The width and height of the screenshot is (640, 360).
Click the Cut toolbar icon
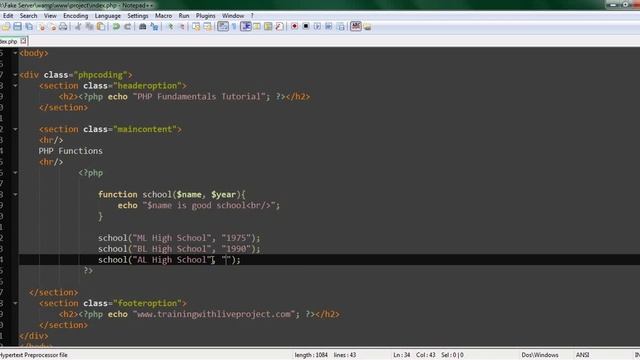click(78, 27)
